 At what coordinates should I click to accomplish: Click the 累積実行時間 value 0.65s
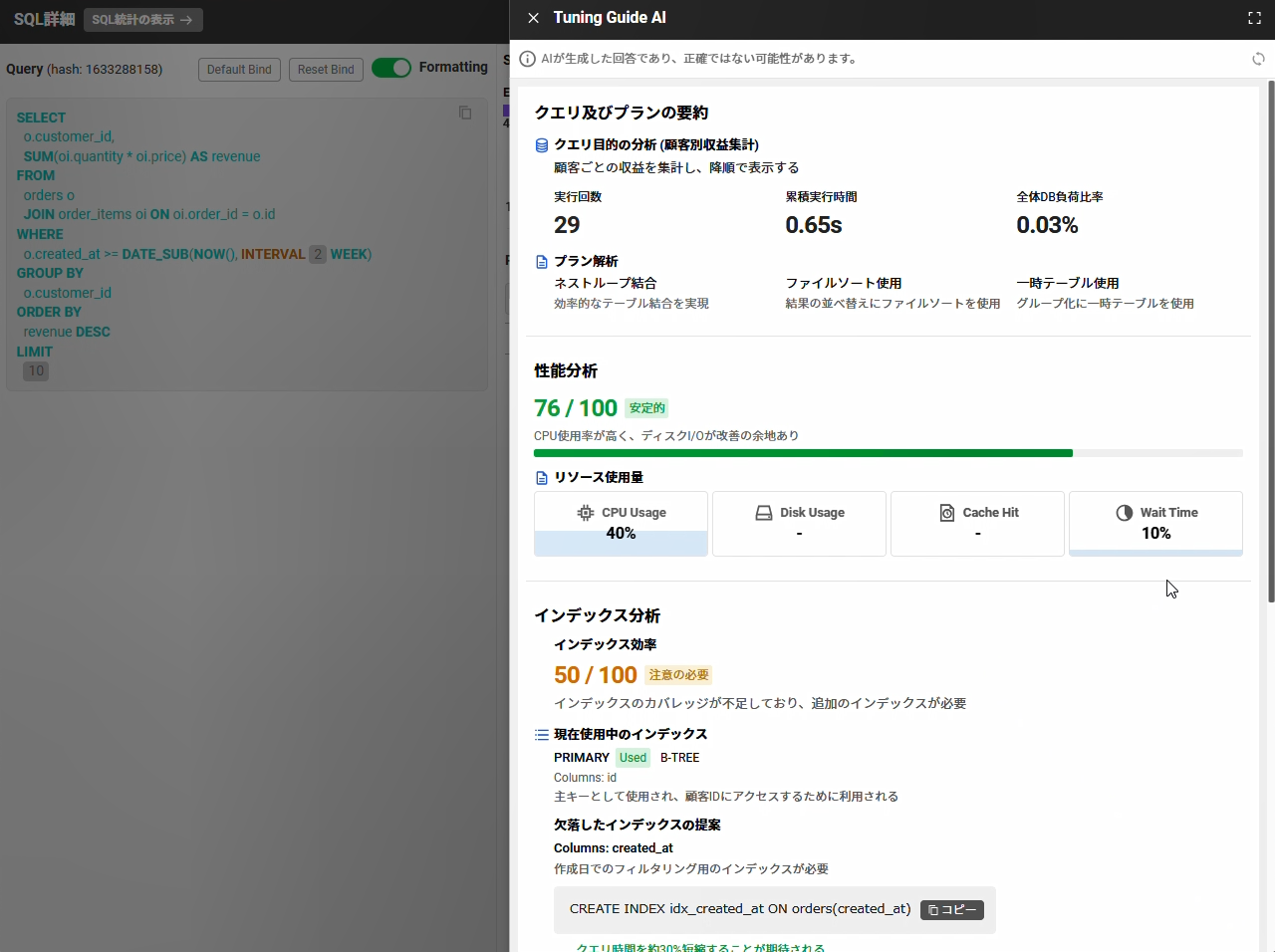click(x=814, y=225)
